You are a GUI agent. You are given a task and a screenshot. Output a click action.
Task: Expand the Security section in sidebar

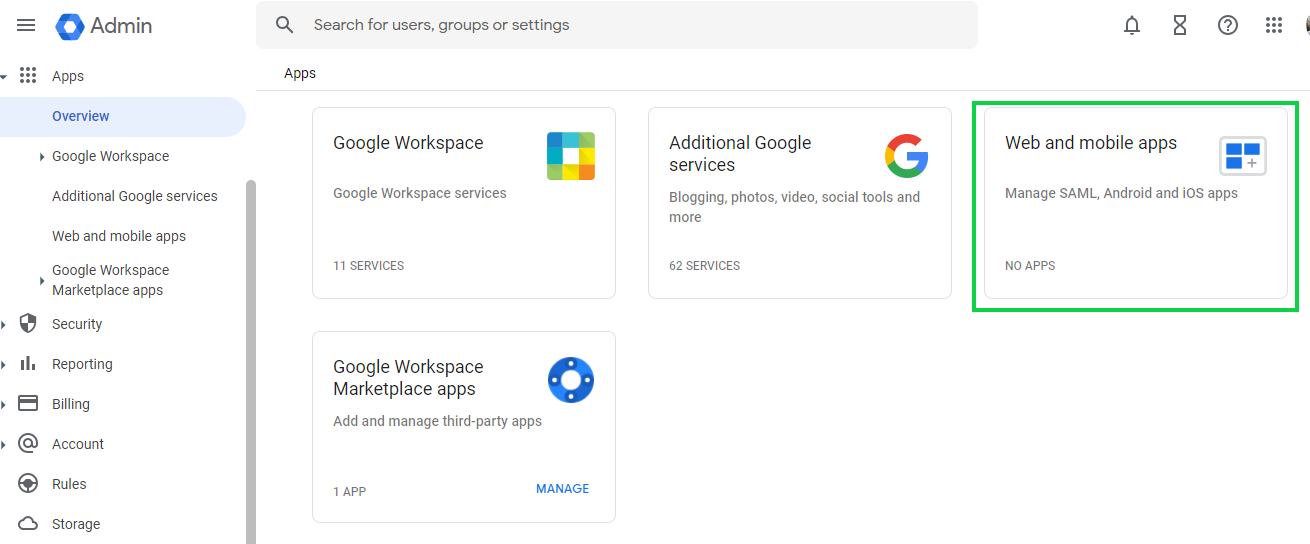[x=5, y=324]
